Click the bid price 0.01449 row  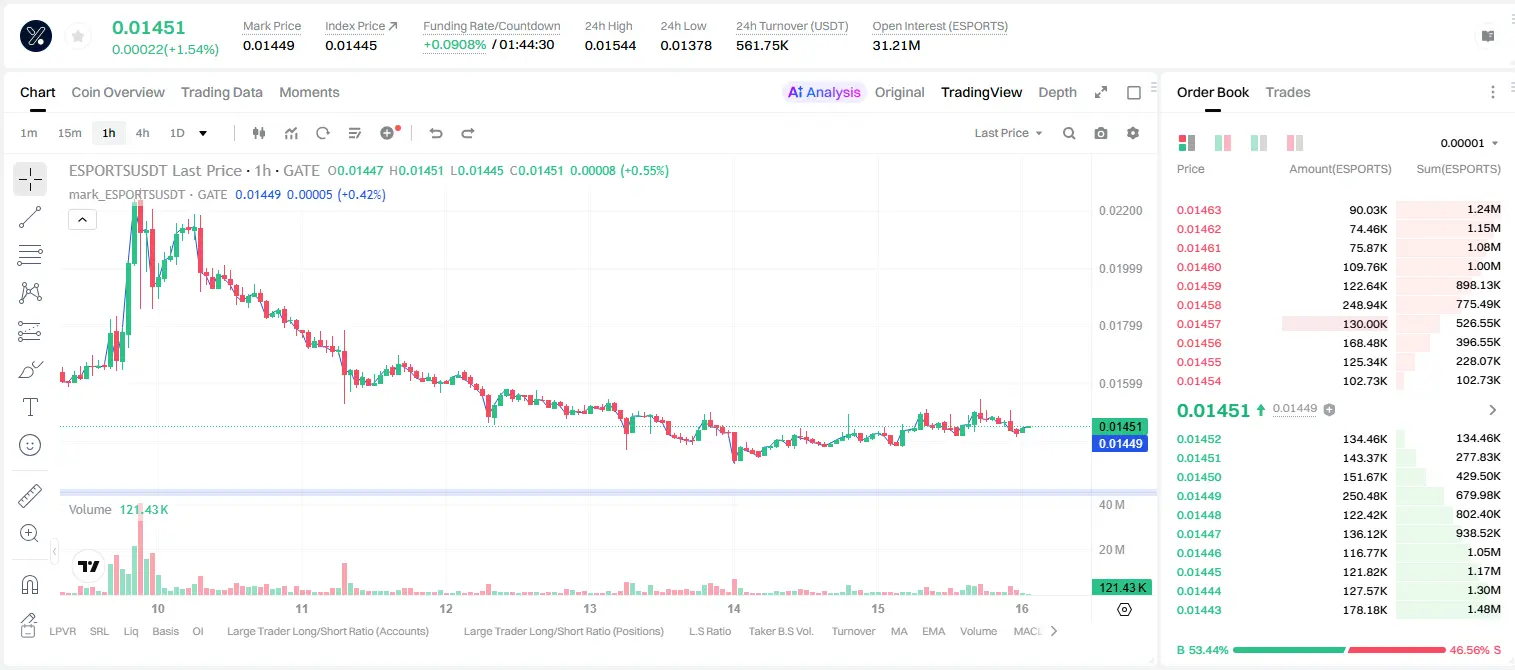pyautogui.click(x=1338, y=496)
